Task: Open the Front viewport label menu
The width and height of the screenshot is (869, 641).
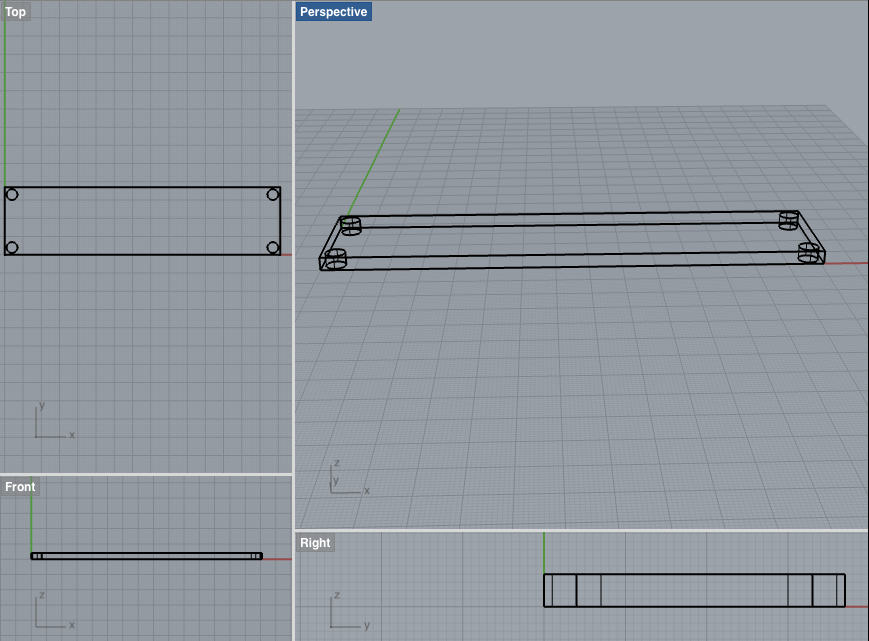Action: click(20, 486)
